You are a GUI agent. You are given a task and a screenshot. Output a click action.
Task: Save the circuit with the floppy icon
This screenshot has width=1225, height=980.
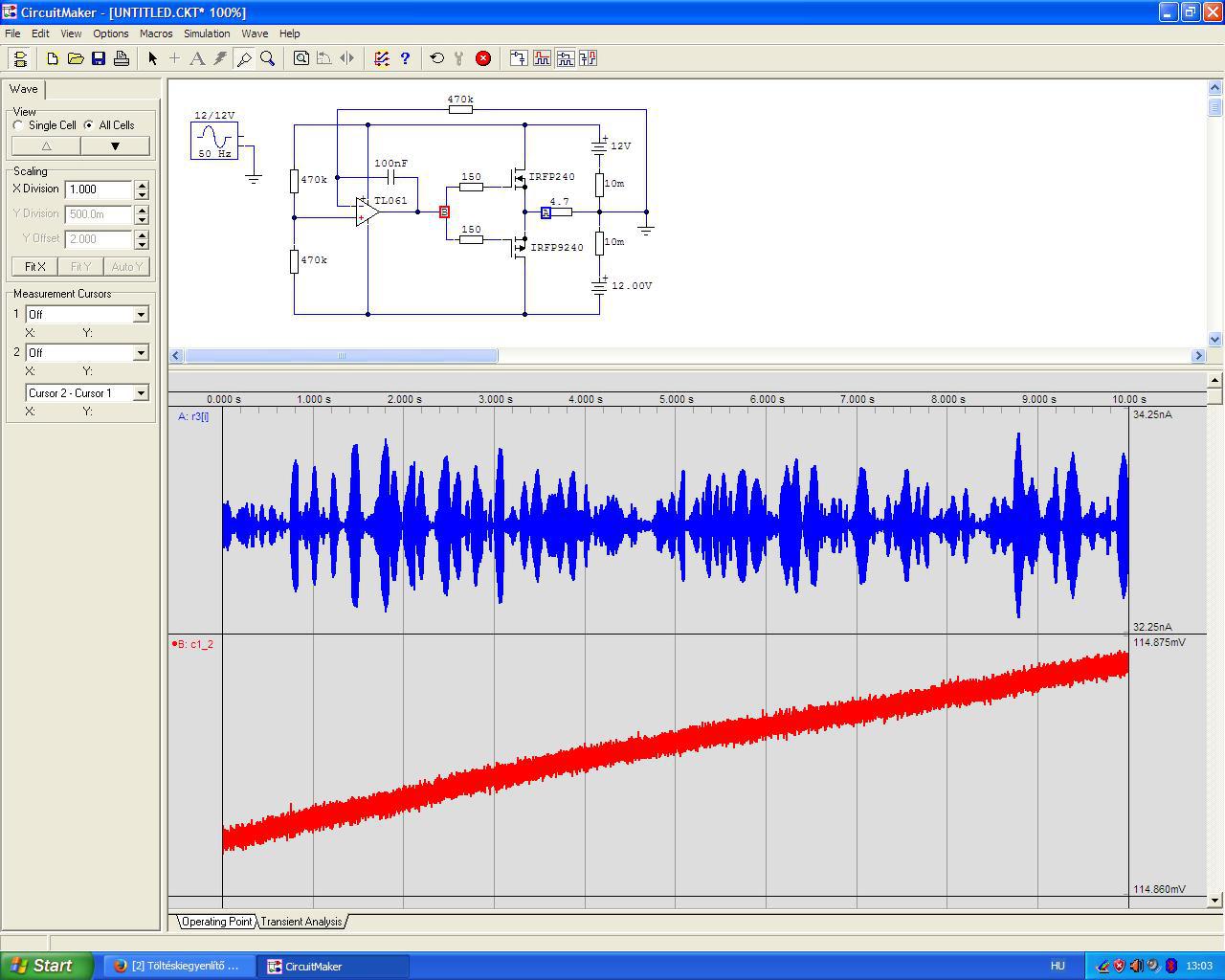point(99,58)
